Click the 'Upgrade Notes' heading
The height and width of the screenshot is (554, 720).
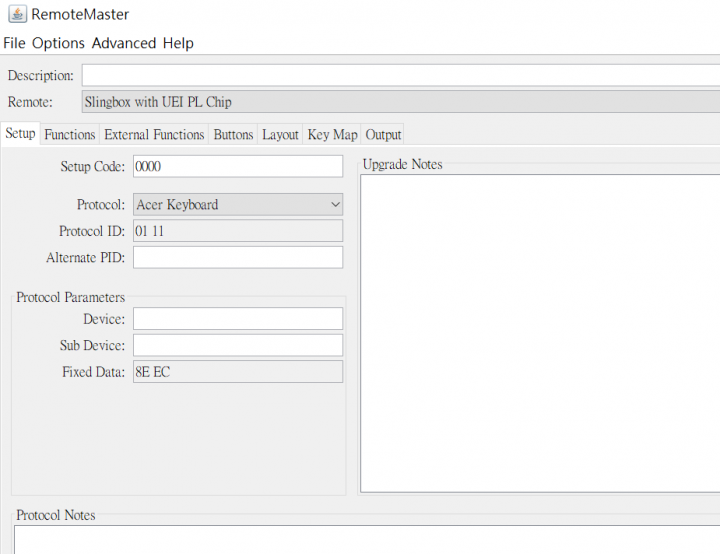[x=402, y=164]
